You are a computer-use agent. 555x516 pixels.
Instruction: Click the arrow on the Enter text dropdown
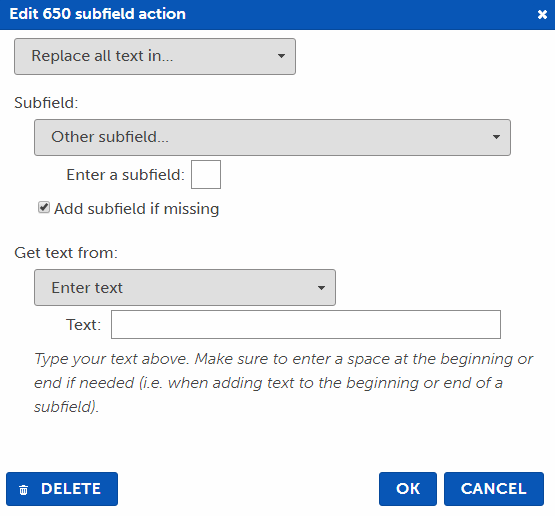[x=321, y=288]
